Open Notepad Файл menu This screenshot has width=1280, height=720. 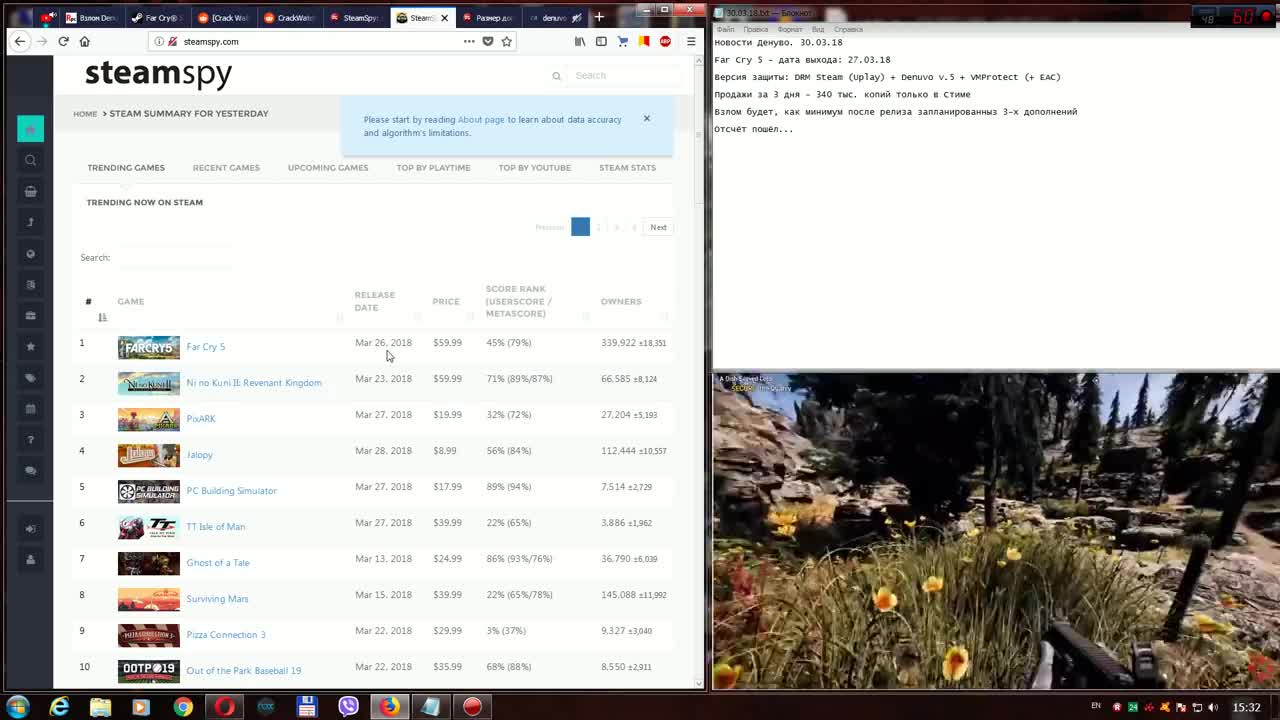point(725,29)
